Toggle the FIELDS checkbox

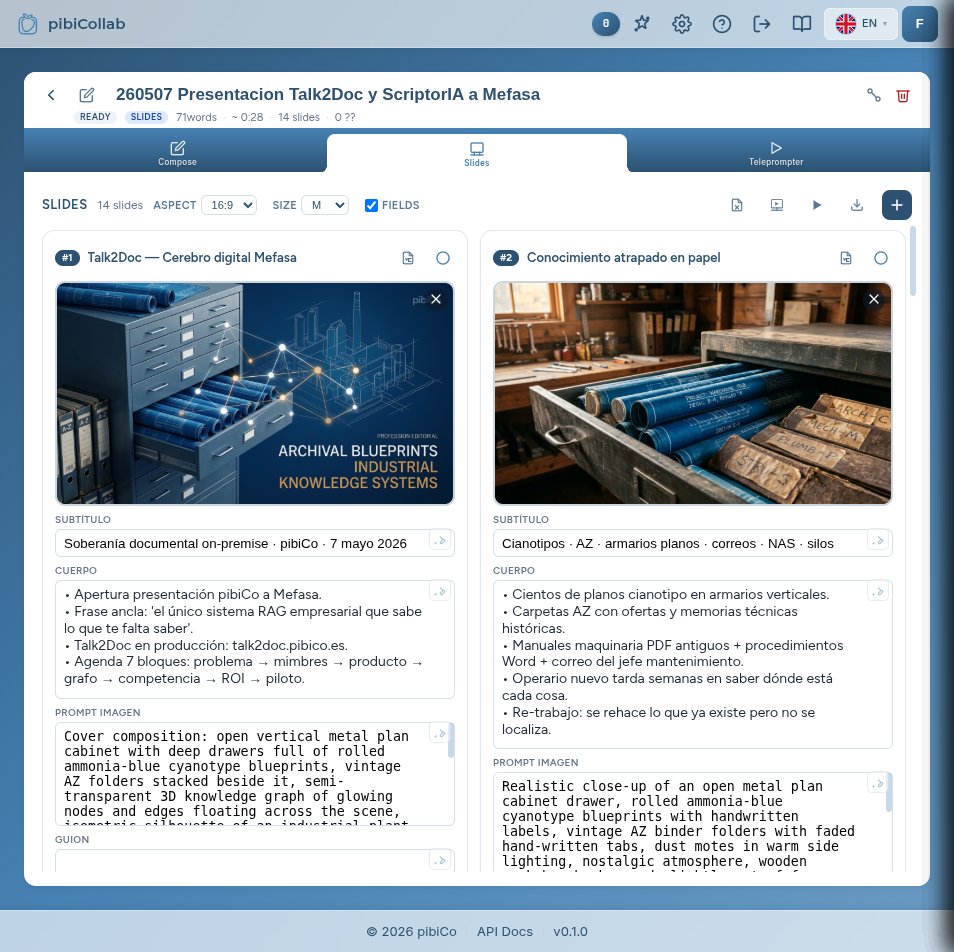[371, 205]
